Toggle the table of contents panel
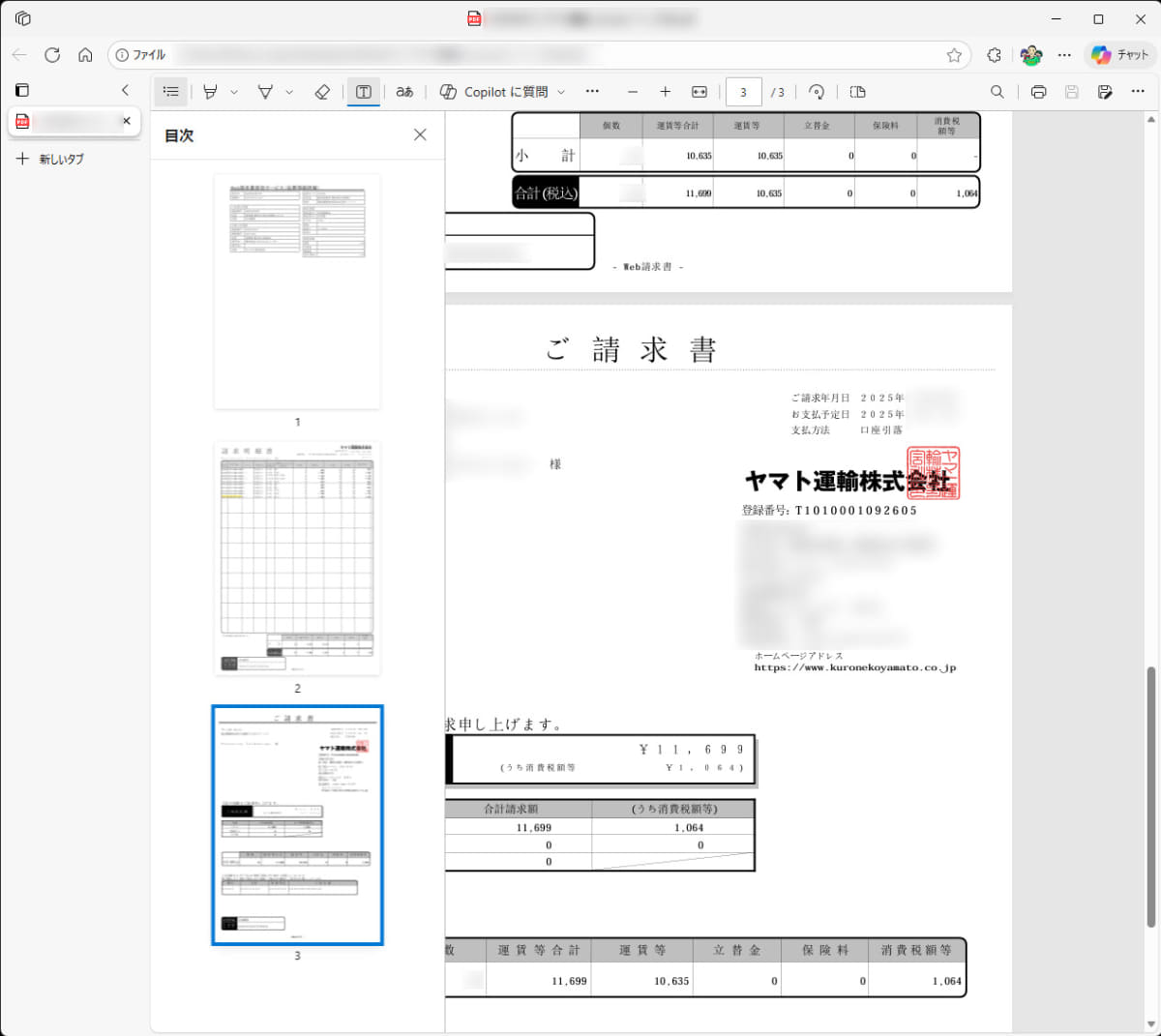Image resolution: width=1161 pixels, height=1036 pixels. [171, 92]
